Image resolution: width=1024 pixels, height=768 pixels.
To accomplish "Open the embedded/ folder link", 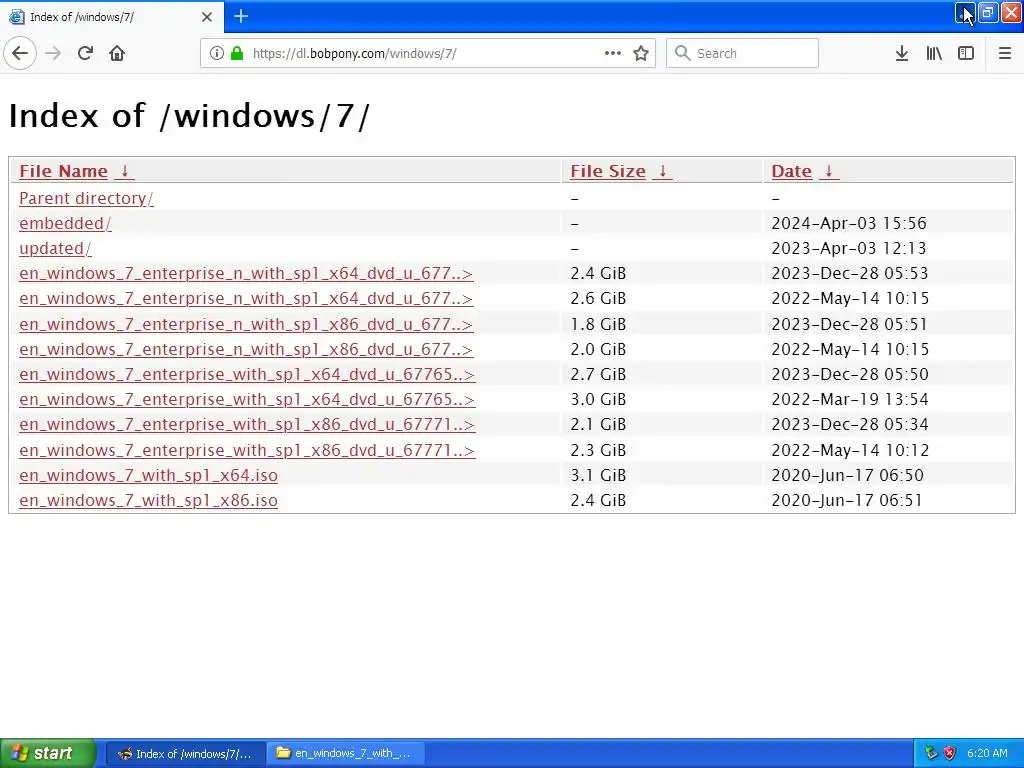I will tap(65, 223).
